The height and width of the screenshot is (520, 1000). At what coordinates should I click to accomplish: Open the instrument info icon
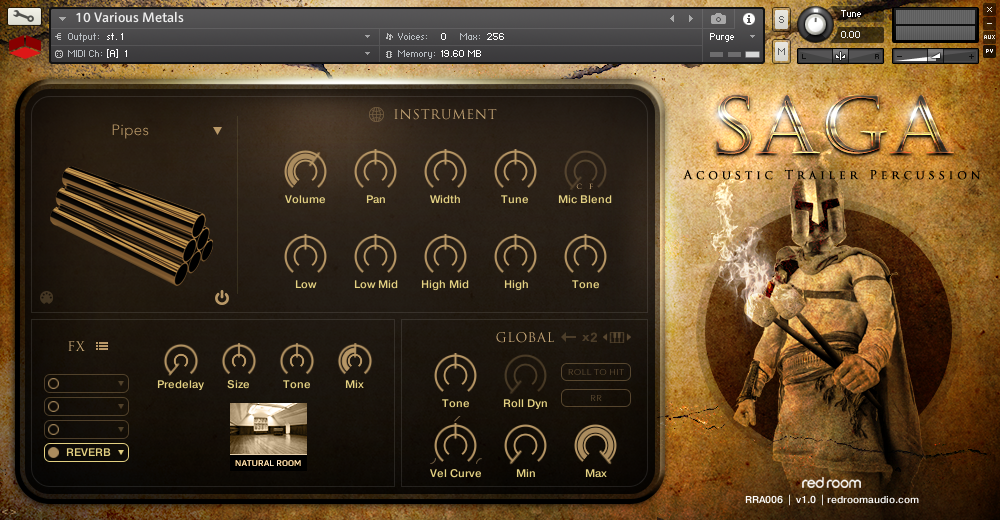pyautogui.click(x=749, y=19)
